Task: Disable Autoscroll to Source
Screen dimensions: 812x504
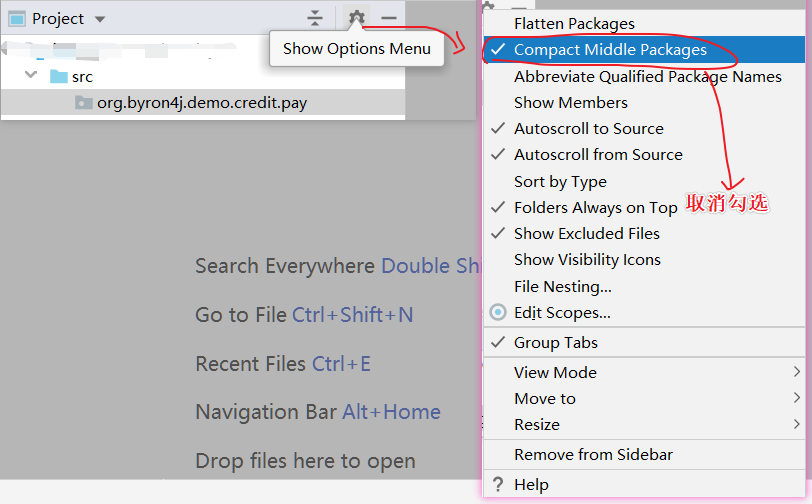Action: (x=644, y=128)
